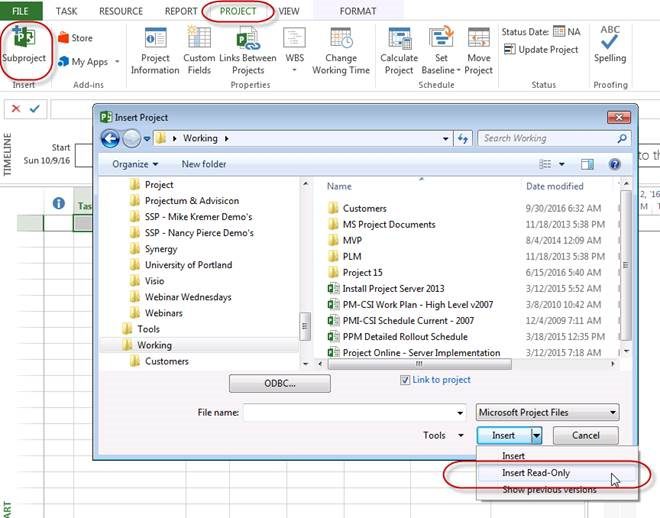Open the WBS menu icon

(x=295, y=39)
